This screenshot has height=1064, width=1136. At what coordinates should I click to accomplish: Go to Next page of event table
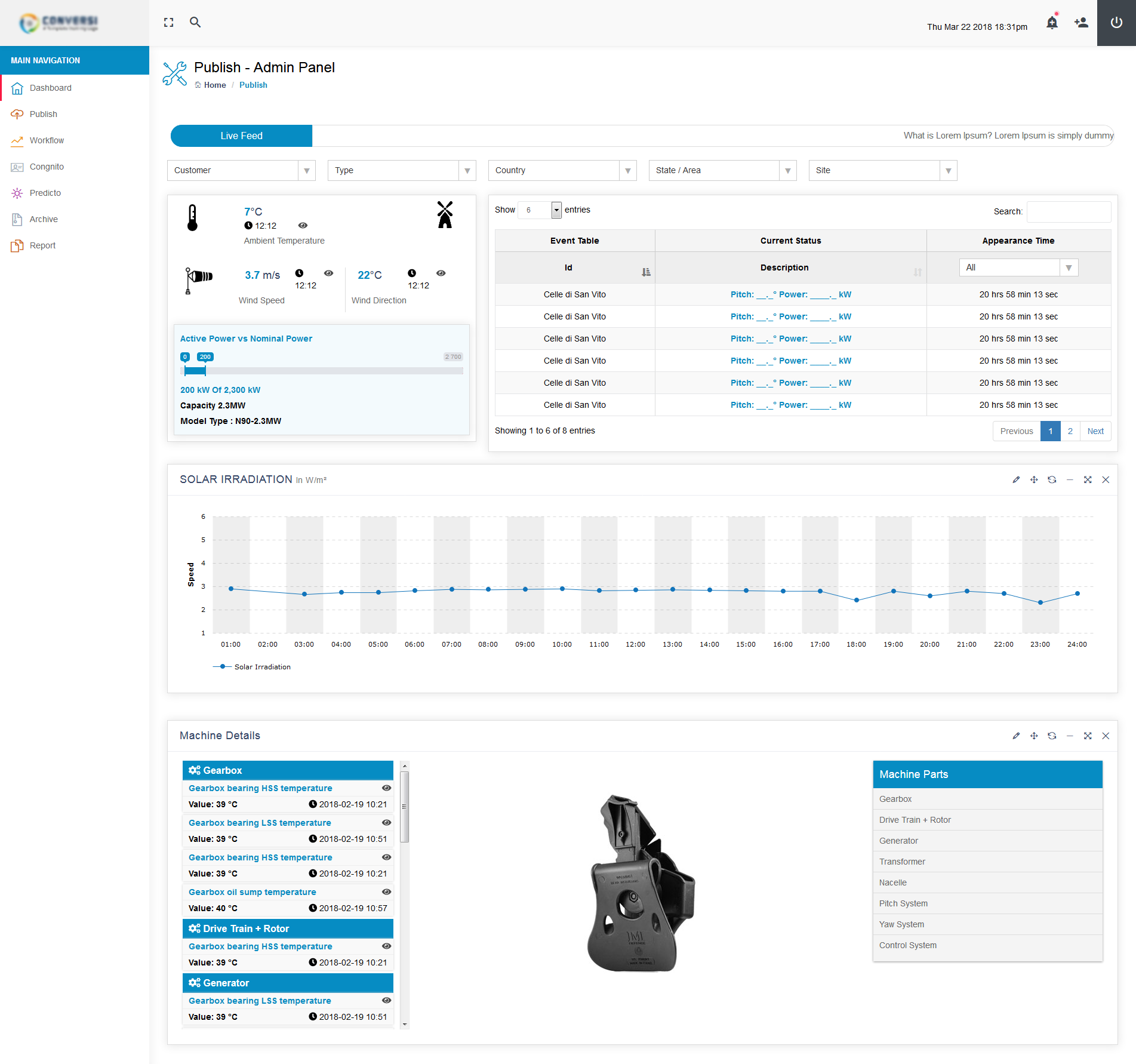(1095, 432)
